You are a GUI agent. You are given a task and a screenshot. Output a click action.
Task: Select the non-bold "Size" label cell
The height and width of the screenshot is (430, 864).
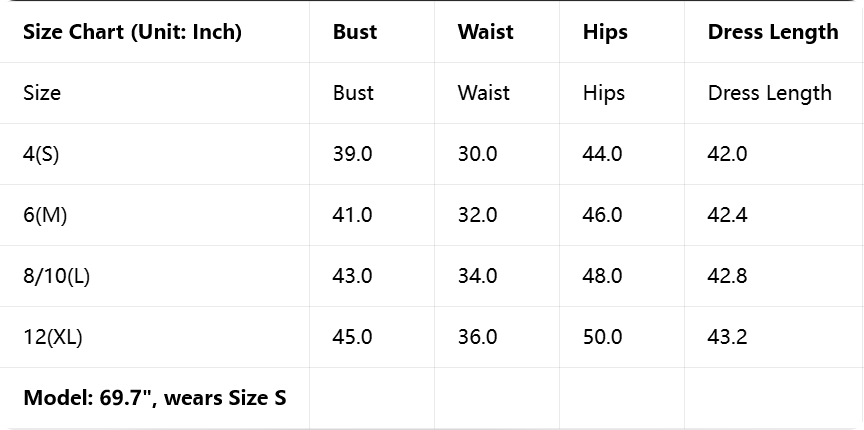(42, 93)
